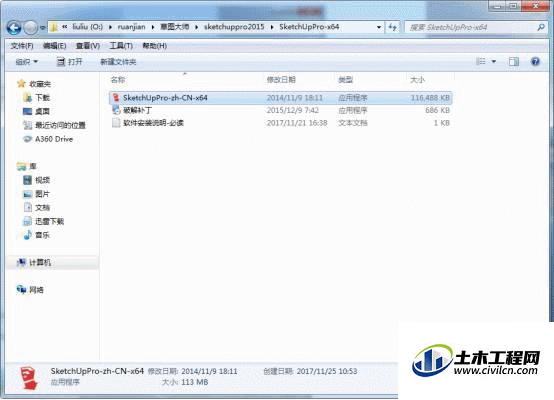Open A360 Drive
The height and width of the screenshot is (400, 554).
coord(48,139)
